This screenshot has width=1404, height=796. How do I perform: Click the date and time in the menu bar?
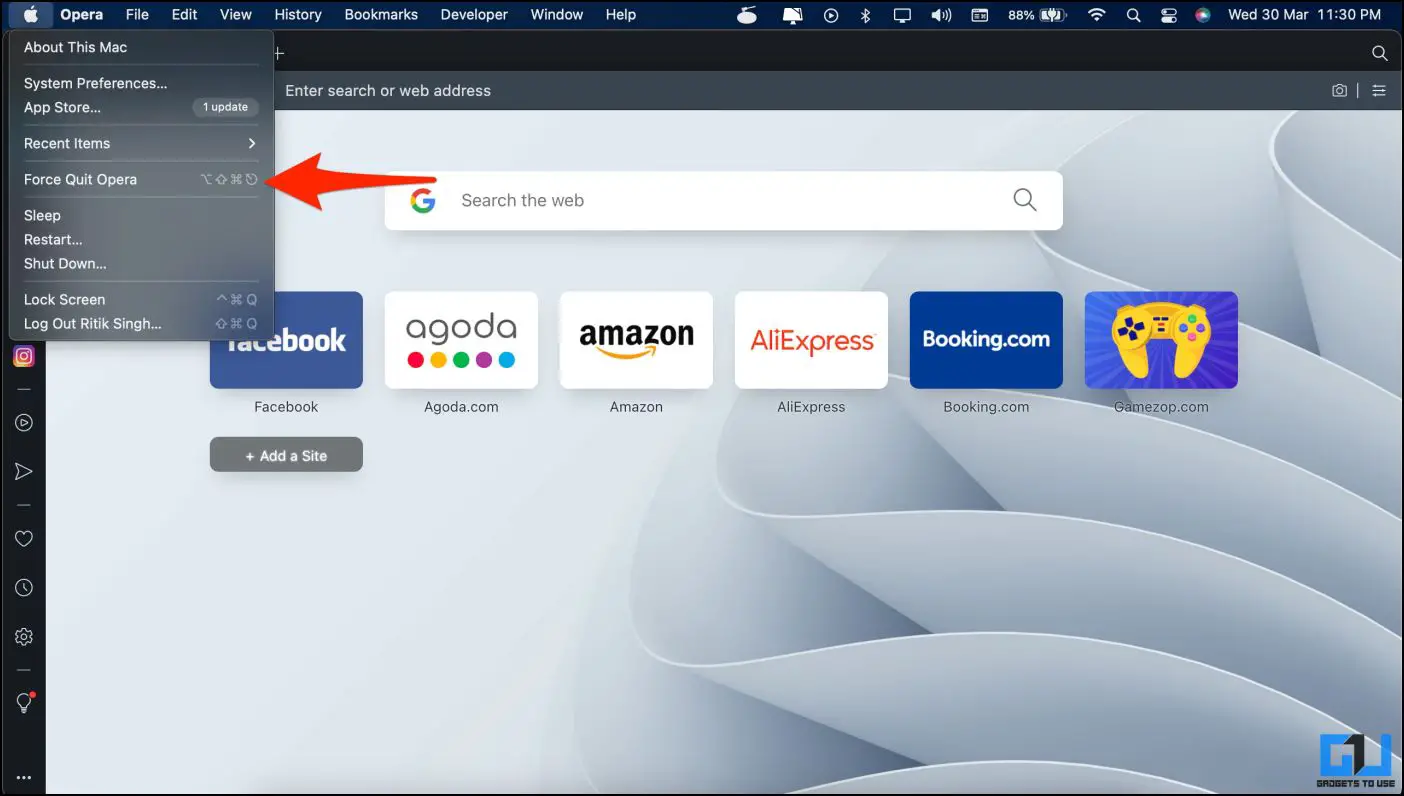point(1305,15)
